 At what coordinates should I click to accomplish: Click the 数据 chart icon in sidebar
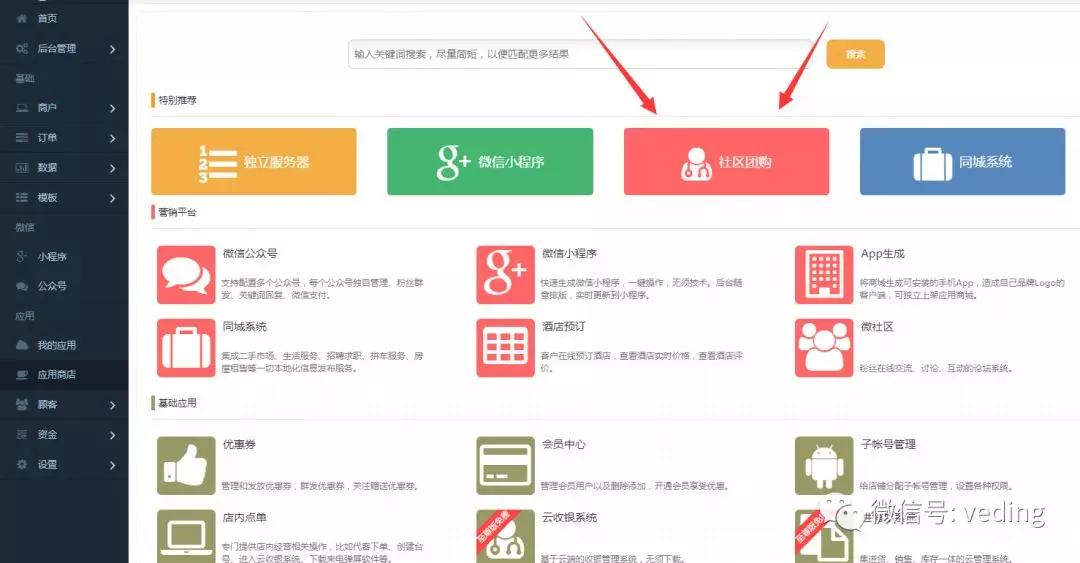pyautogui.click(x=22, y=167)
